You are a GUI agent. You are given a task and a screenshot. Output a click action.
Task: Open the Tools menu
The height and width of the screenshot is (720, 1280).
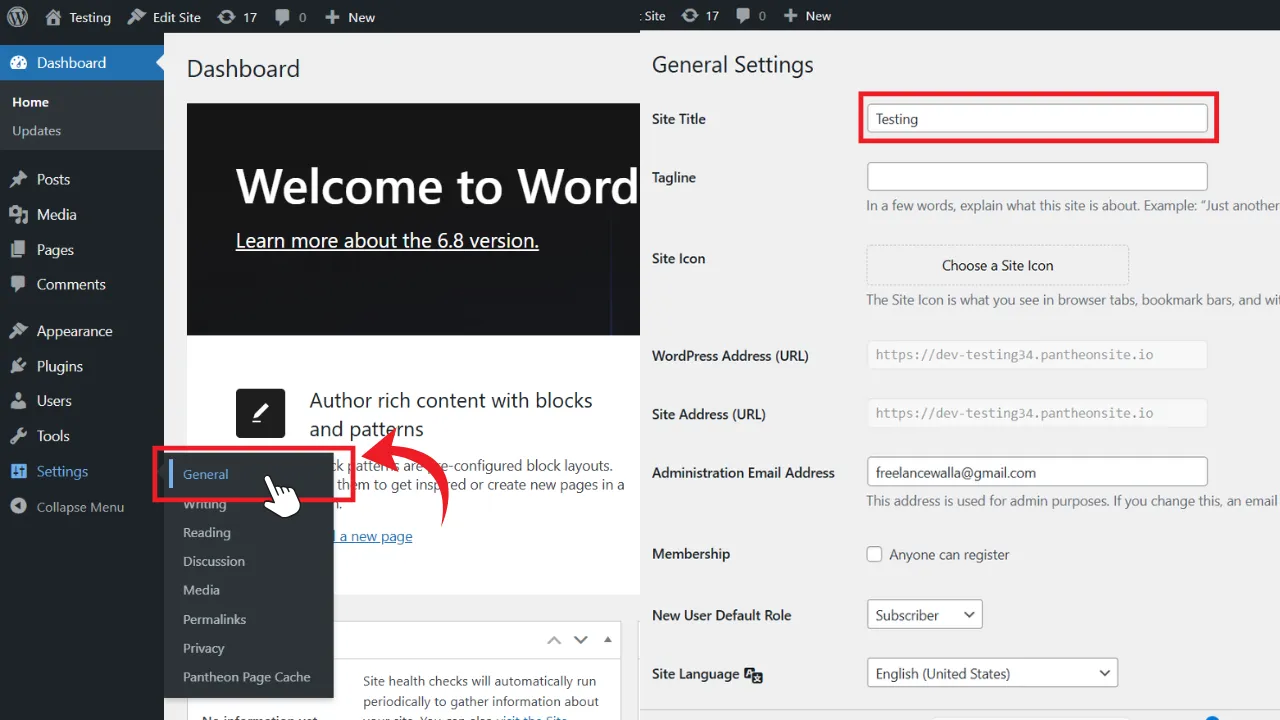point(53,436)
